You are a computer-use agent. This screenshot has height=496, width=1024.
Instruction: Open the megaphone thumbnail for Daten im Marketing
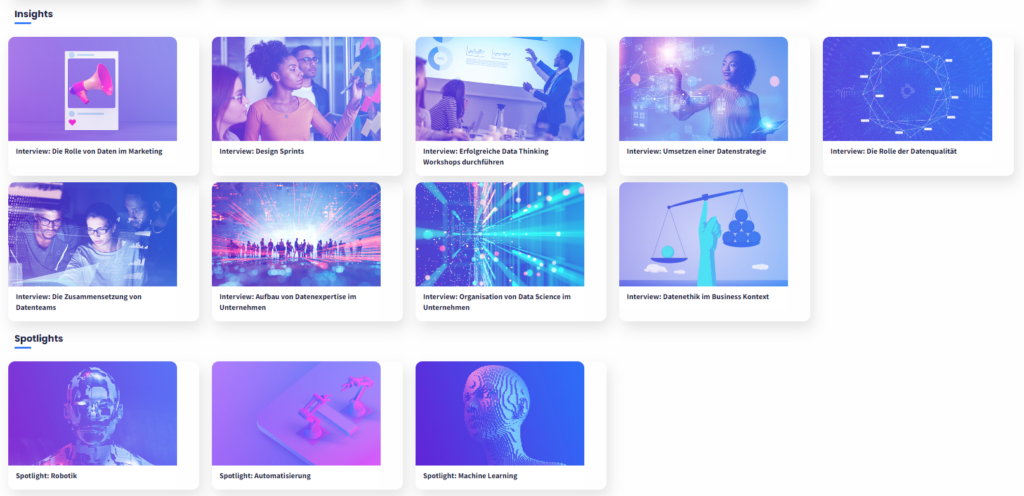[93, 89]
